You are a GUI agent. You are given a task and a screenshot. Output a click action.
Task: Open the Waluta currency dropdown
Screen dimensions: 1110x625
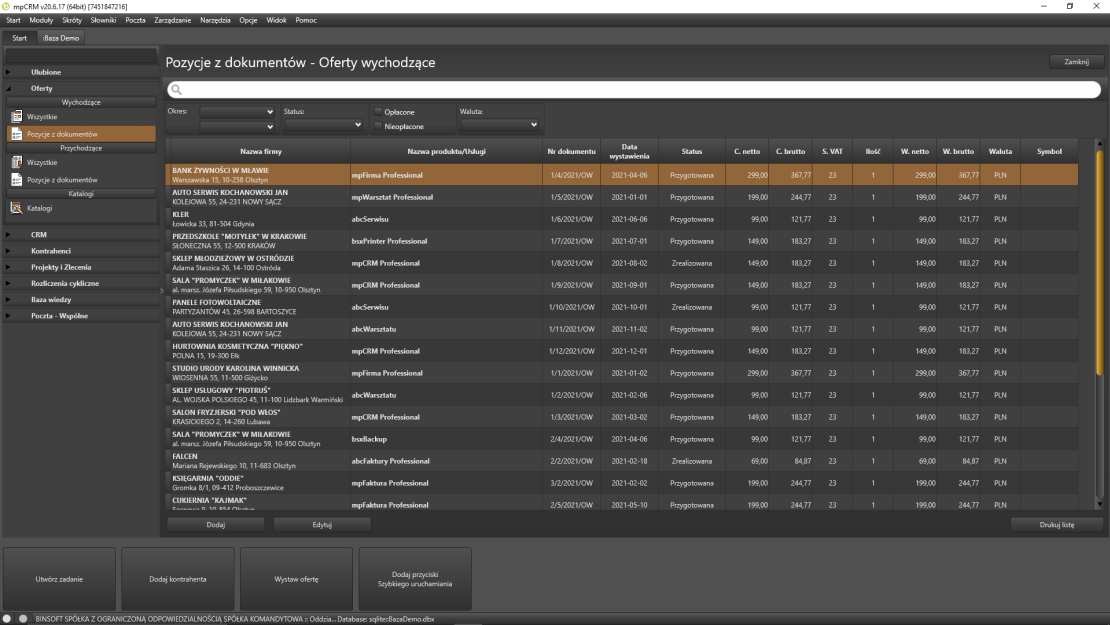click(499, 125)
